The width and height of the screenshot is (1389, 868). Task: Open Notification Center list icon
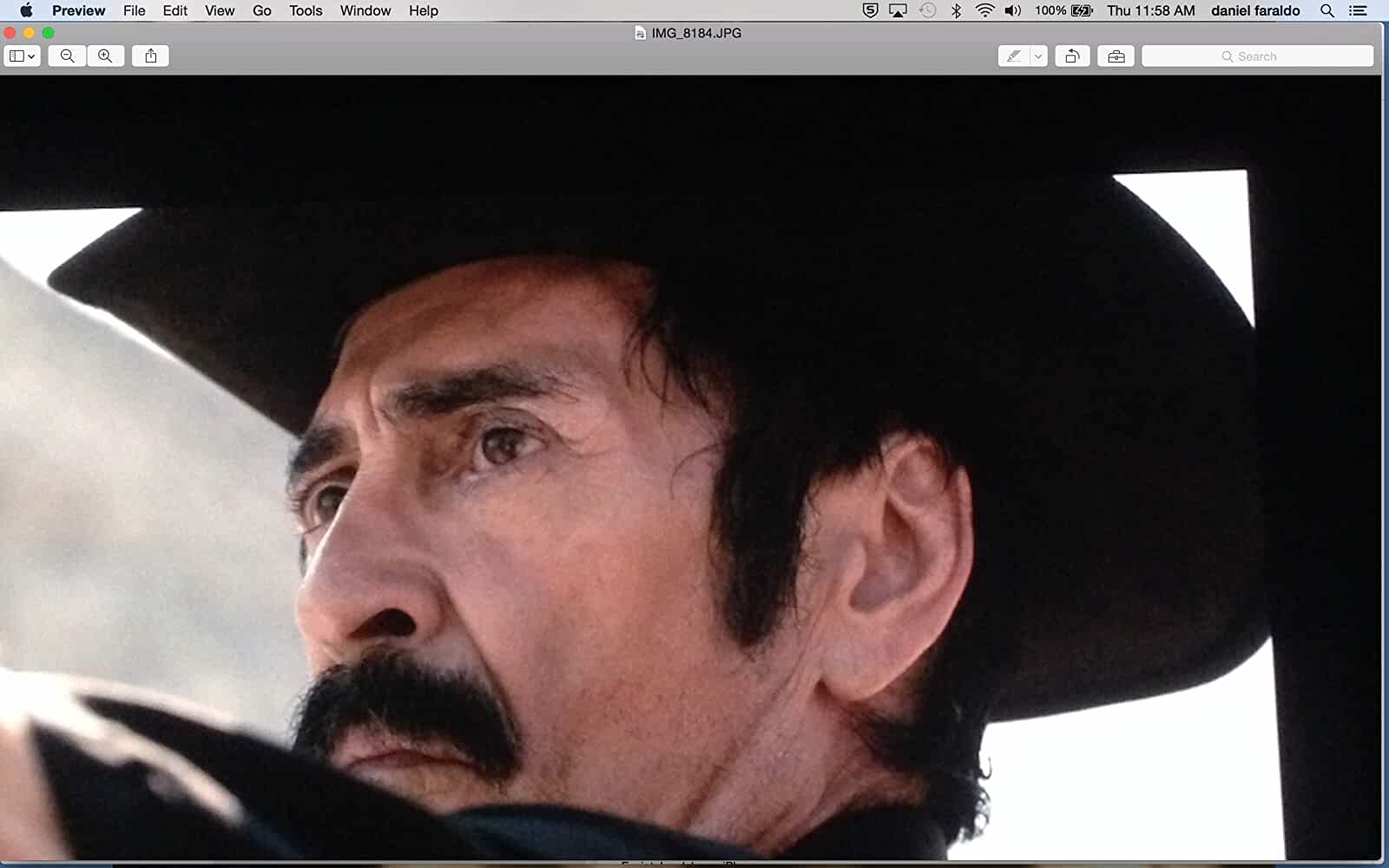click(1359, 11)
